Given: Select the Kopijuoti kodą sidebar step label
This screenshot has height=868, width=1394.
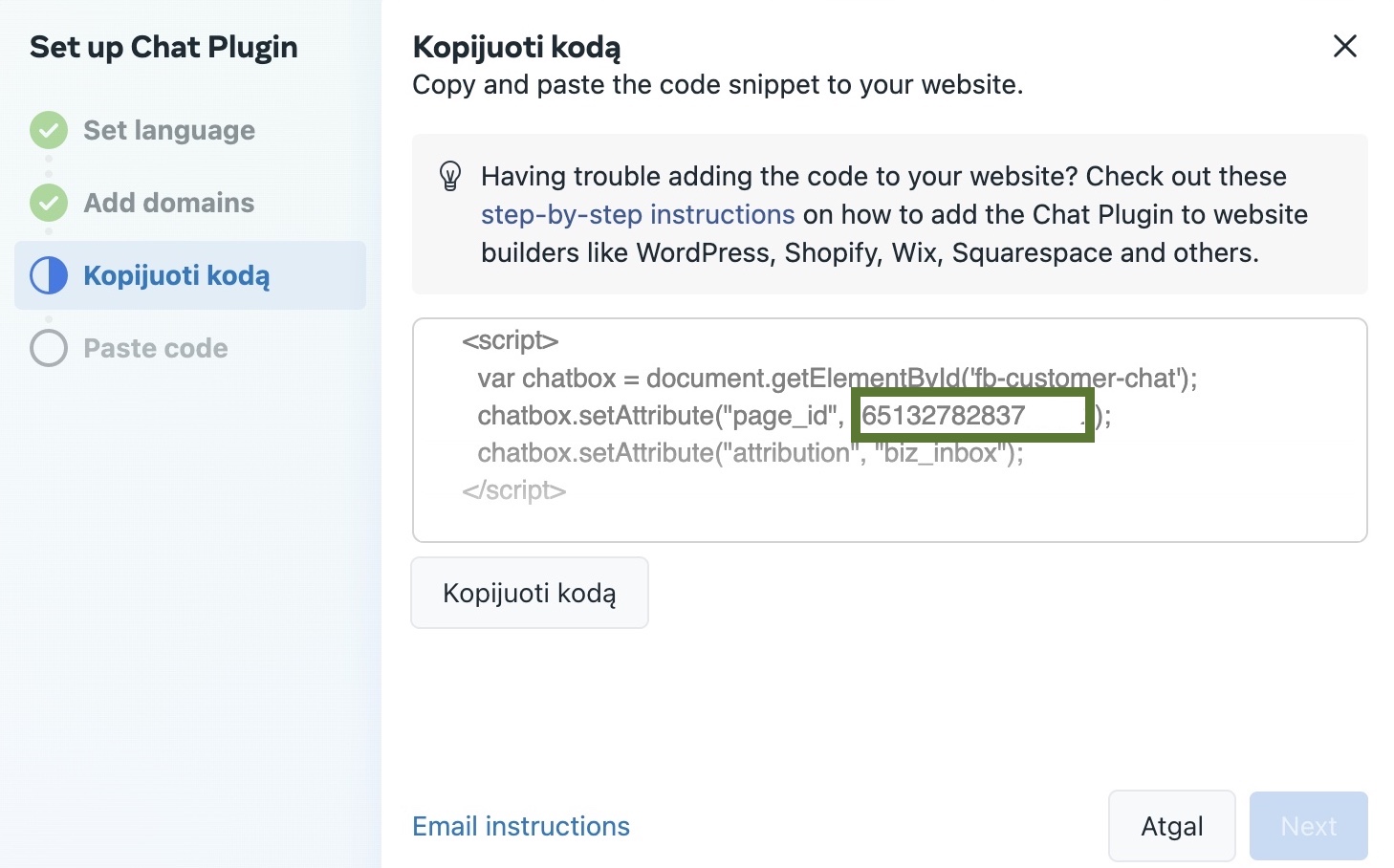Looking at the screenshot, I should pyautogui.click(x=177, y=275).
